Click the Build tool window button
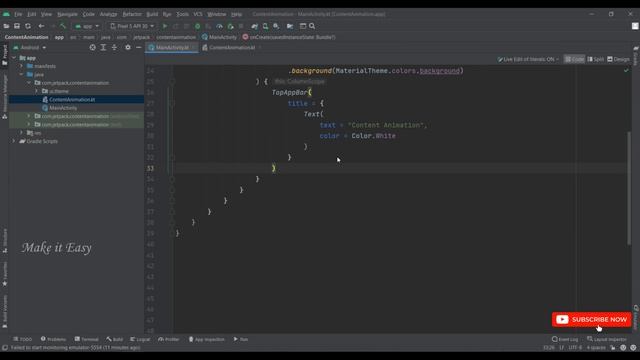The width and height of the screenshot is (640, 360). [x=115, y=339]
